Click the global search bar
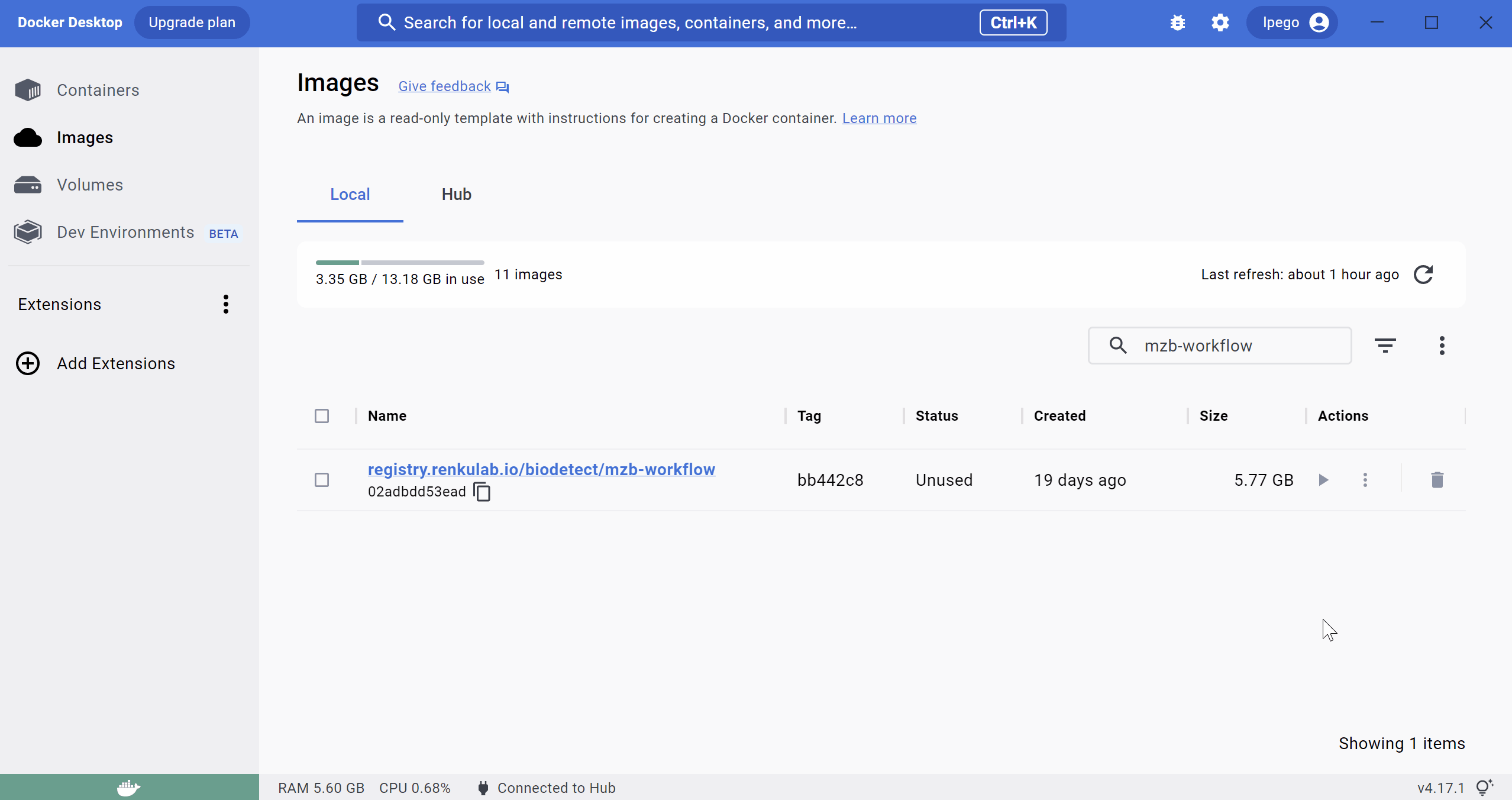The width and height of the screenshot is (1512, 800). (711, 22)
